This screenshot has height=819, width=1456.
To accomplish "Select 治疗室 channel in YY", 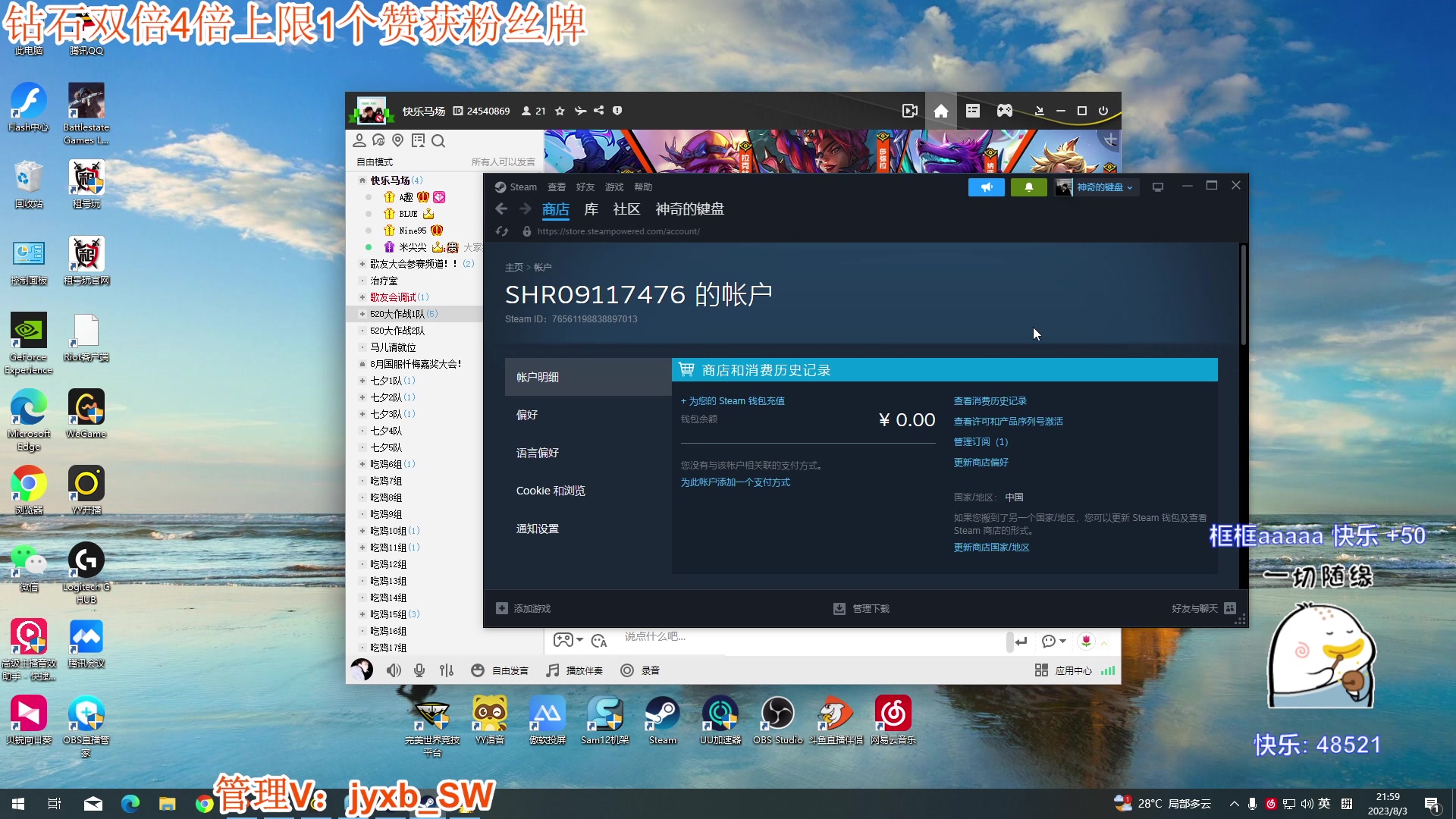I will click(x=384, y=281).
